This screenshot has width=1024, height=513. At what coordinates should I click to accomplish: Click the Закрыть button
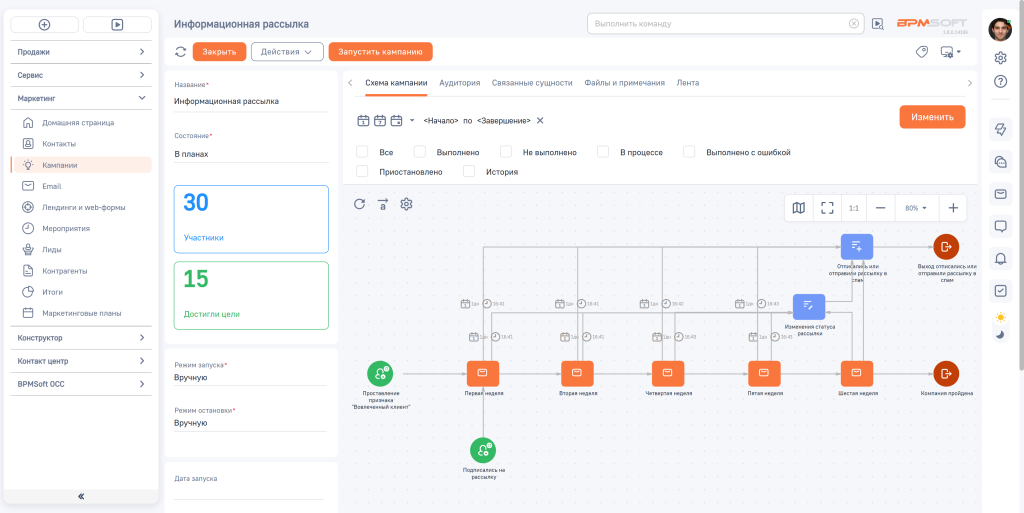pos(219,52)
